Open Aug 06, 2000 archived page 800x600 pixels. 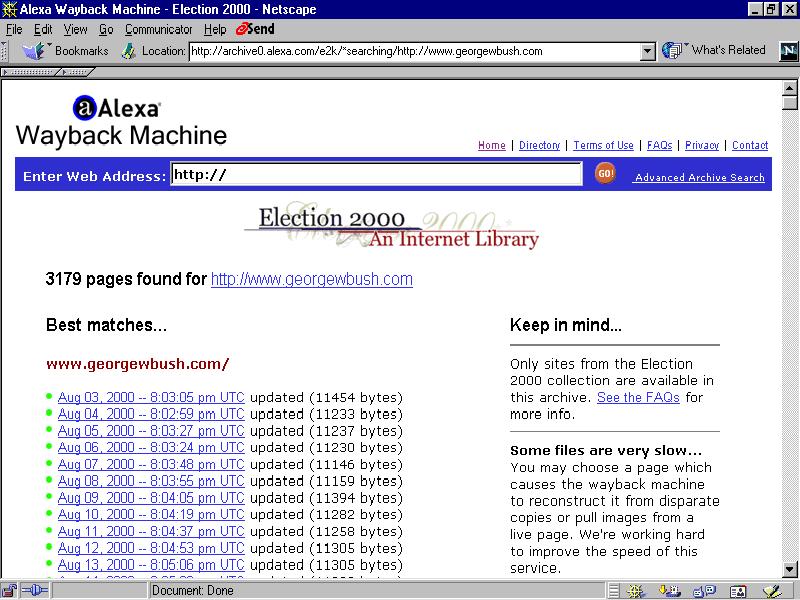click(x=151, y=447)
